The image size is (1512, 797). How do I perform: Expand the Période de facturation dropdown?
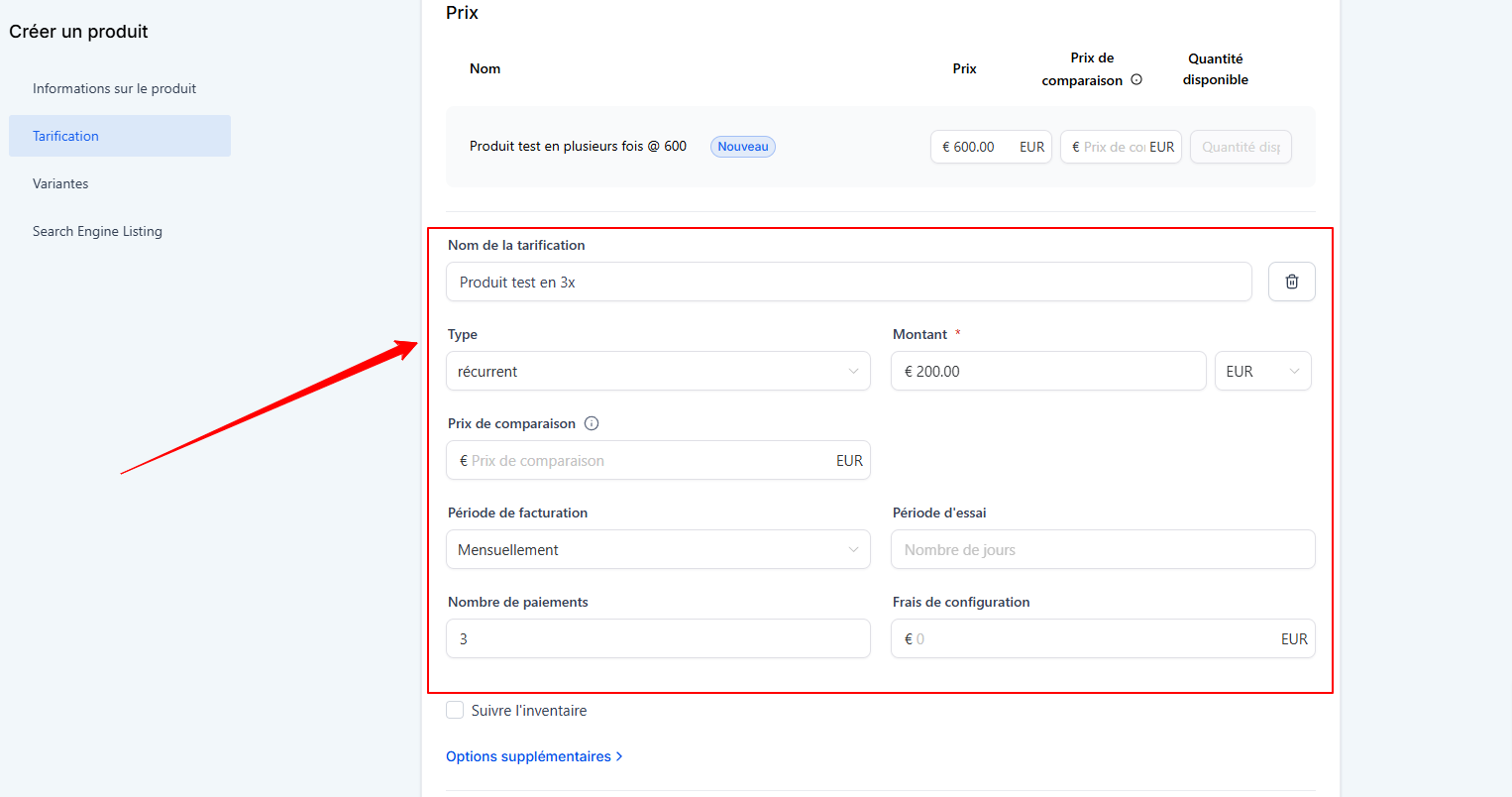pos(658,549)
